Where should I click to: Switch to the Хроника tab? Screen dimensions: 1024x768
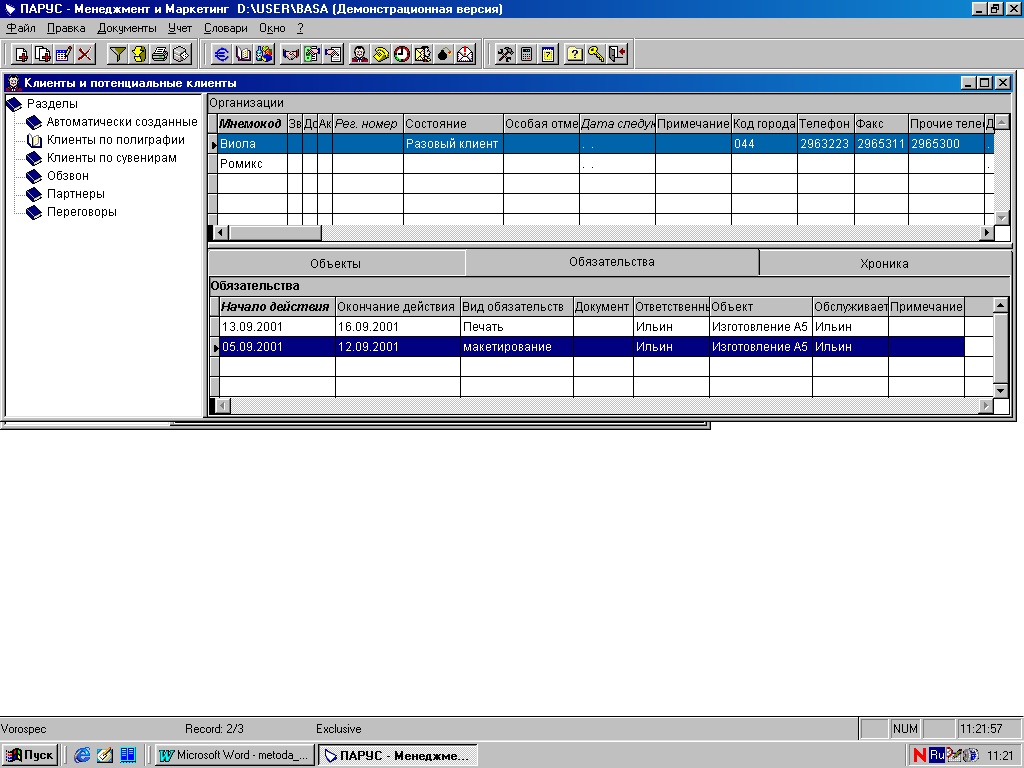coord(884,263)
